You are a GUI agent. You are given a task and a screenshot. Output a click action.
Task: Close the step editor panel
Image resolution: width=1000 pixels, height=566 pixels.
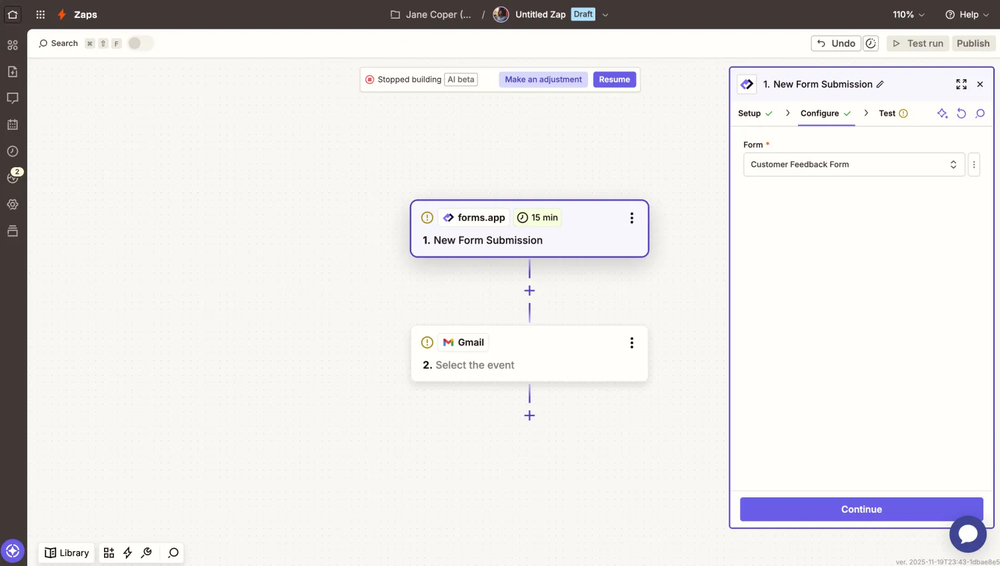click(x=980, y=84)
